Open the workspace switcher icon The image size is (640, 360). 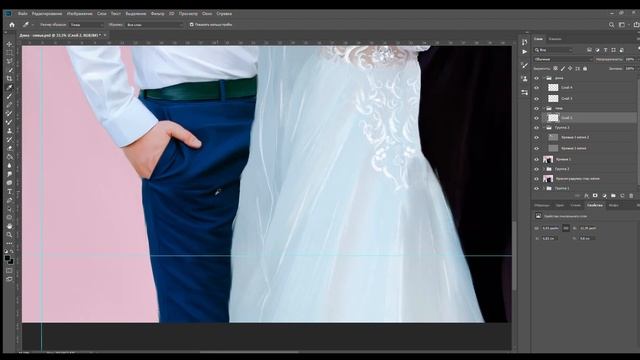pos(622,25)
